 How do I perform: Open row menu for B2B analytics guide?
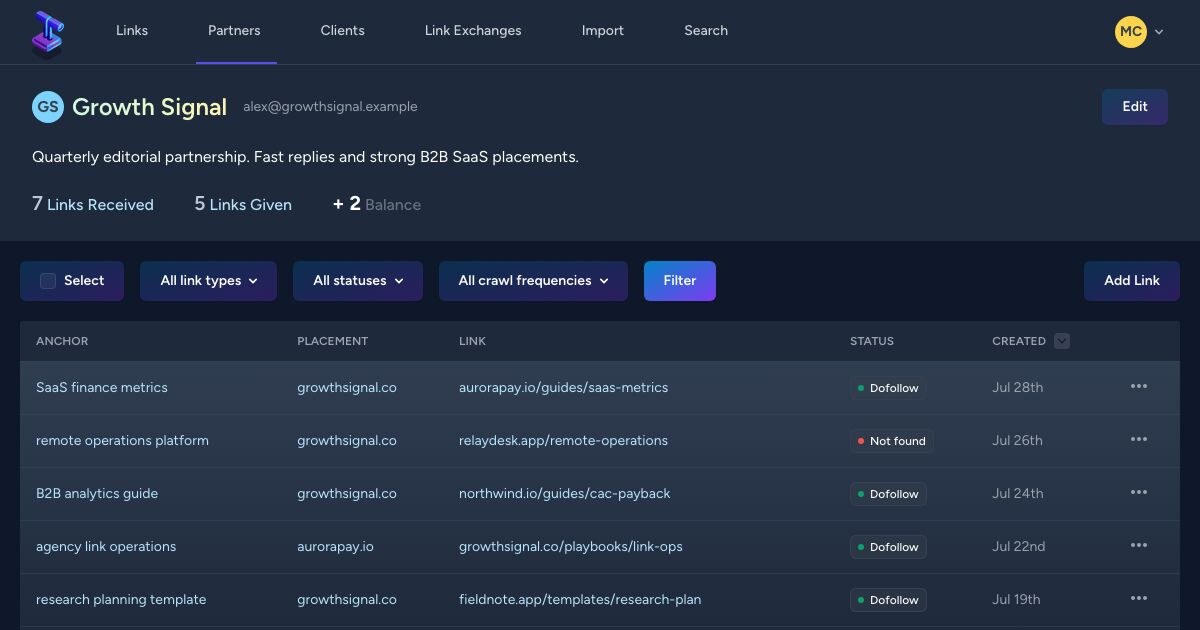(1139, 493)
